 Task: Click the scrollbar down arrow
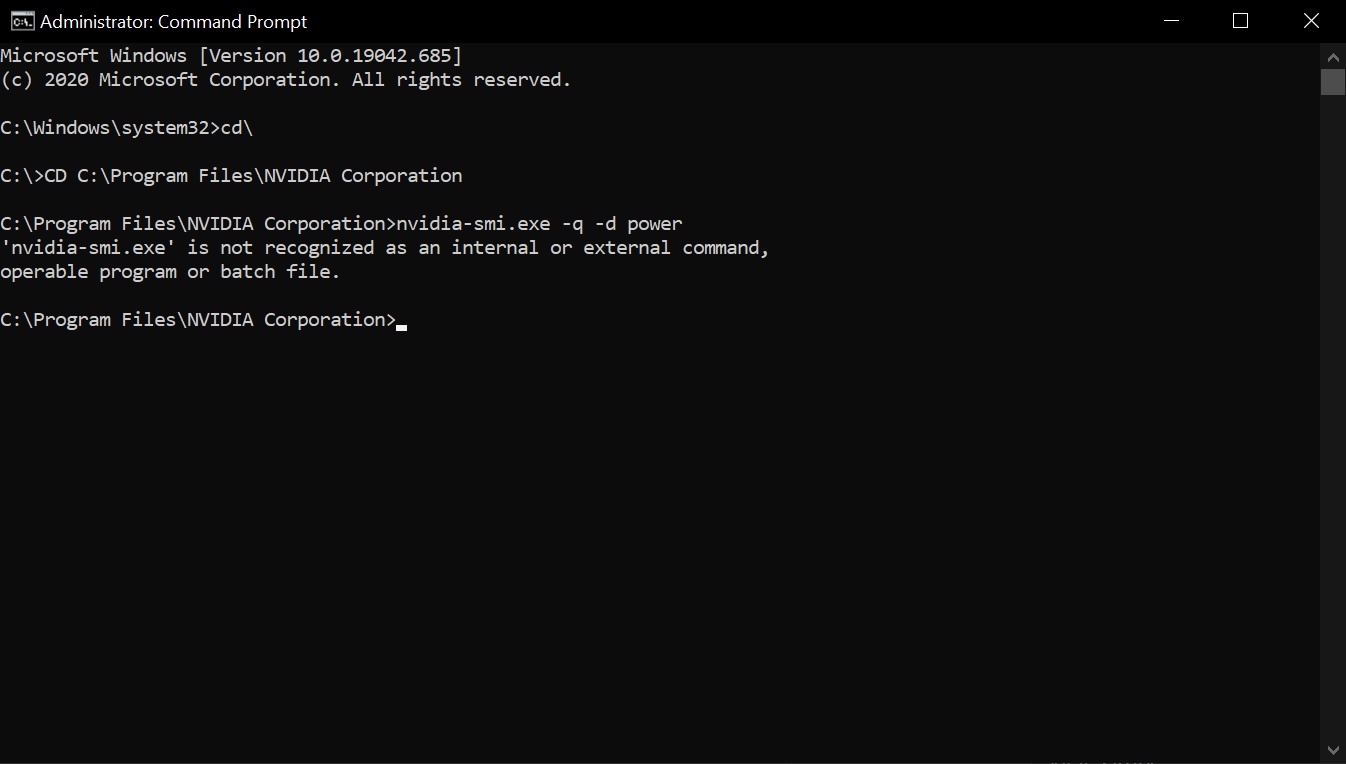[x=1333, y=751]
